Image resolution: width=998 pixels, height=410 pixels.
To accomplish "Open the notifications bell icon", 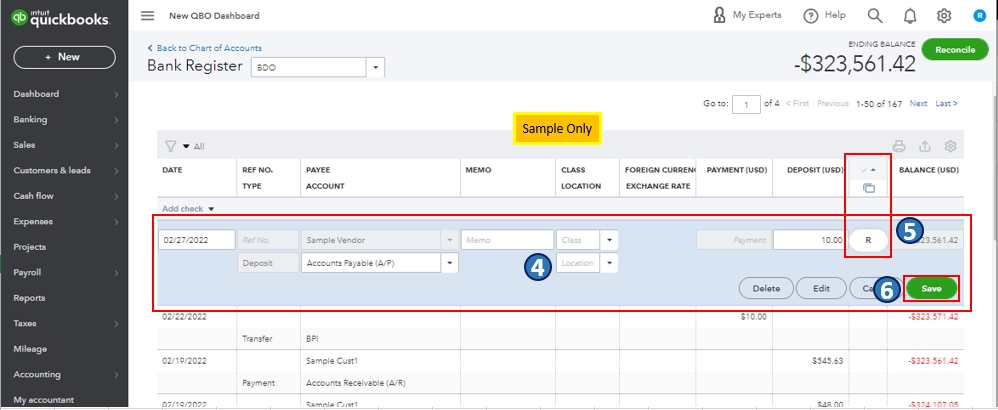I will click(909, 16).
